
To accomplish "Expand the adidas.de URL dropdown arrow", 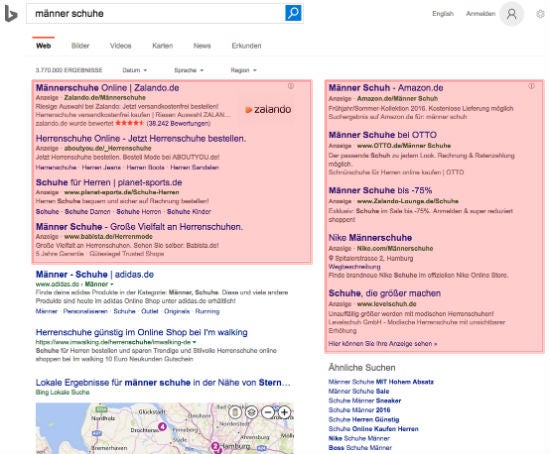I will point(112,284).
